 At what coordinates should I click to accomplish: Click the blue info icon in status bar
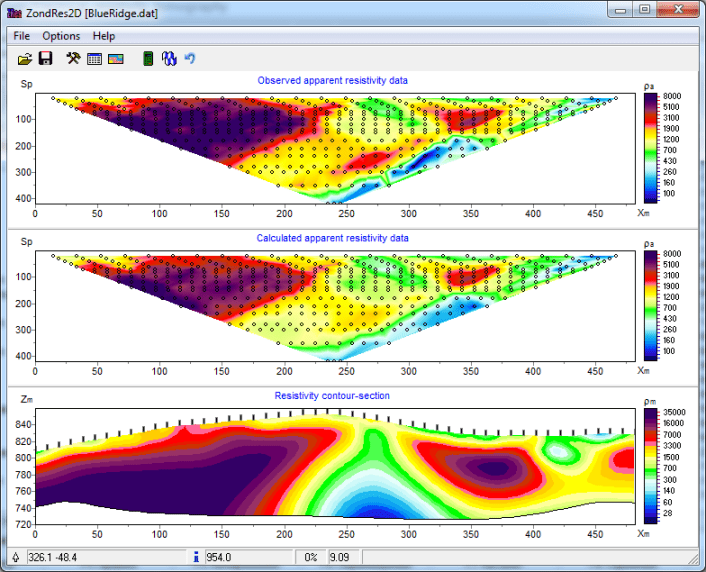click(x=196, y=557)
